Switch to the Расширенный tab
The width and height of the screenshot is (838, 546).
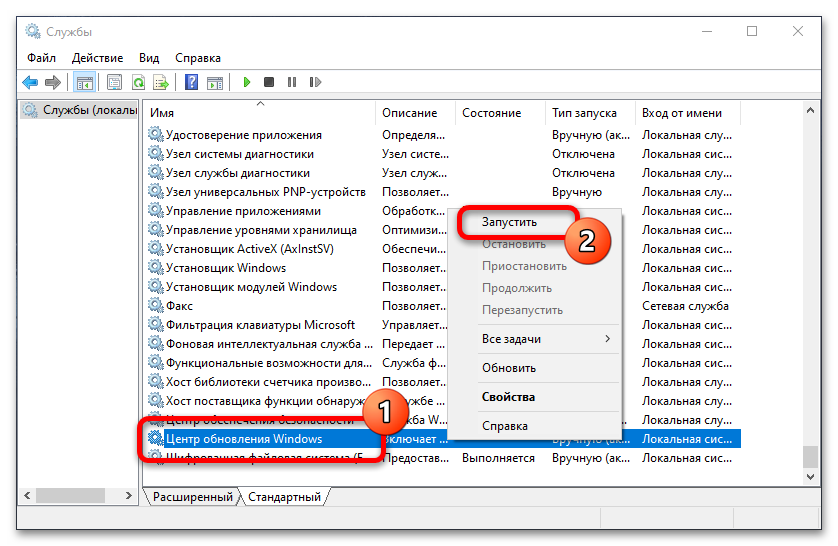pyautogui.click(x=193, y=497)
